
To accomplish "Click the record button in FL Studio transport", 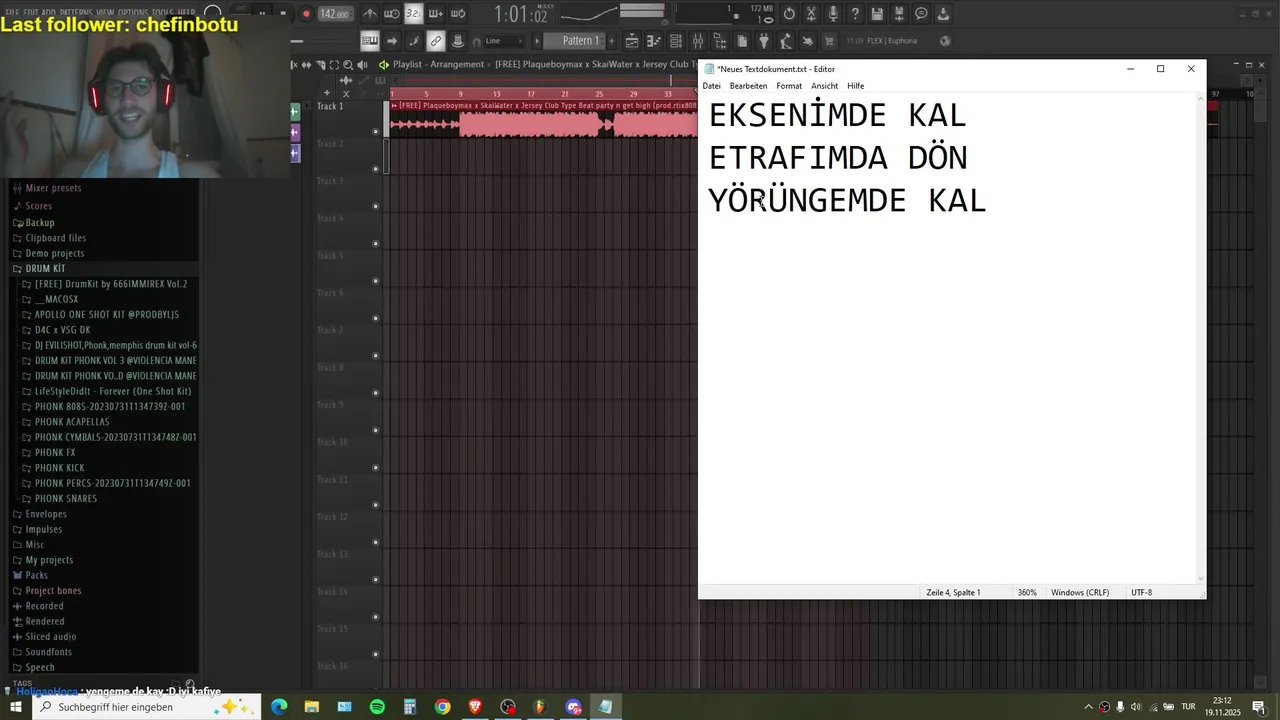I will 307,14.
